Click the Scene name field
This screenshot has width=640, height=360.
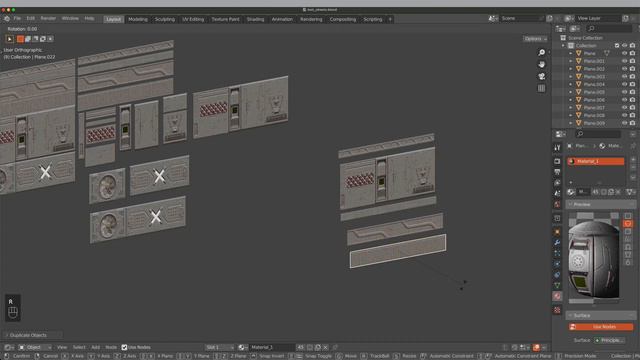click(522, 19)
